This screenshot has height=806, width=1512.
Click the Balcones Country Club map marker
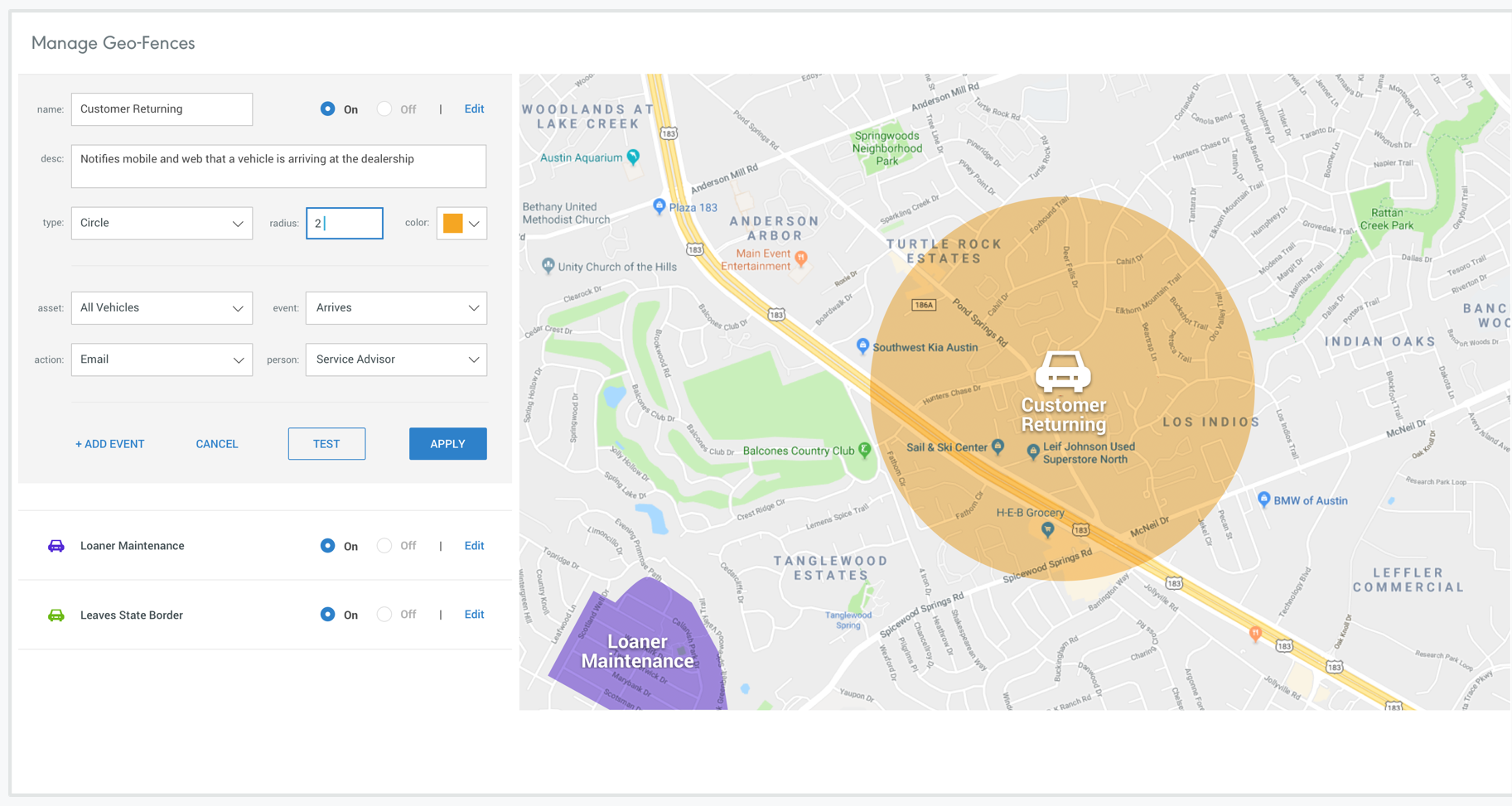point(865,450)
